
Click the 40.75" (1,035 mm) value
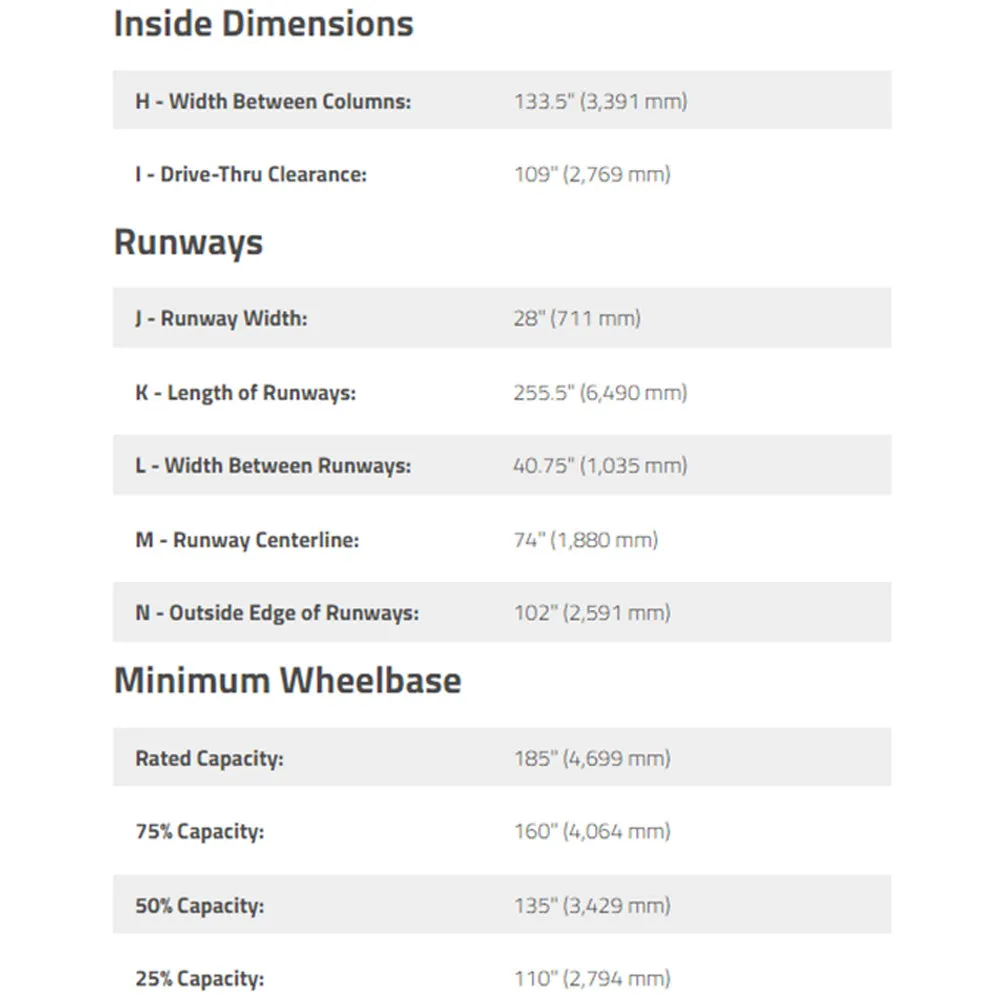click(x=600, y=466)
